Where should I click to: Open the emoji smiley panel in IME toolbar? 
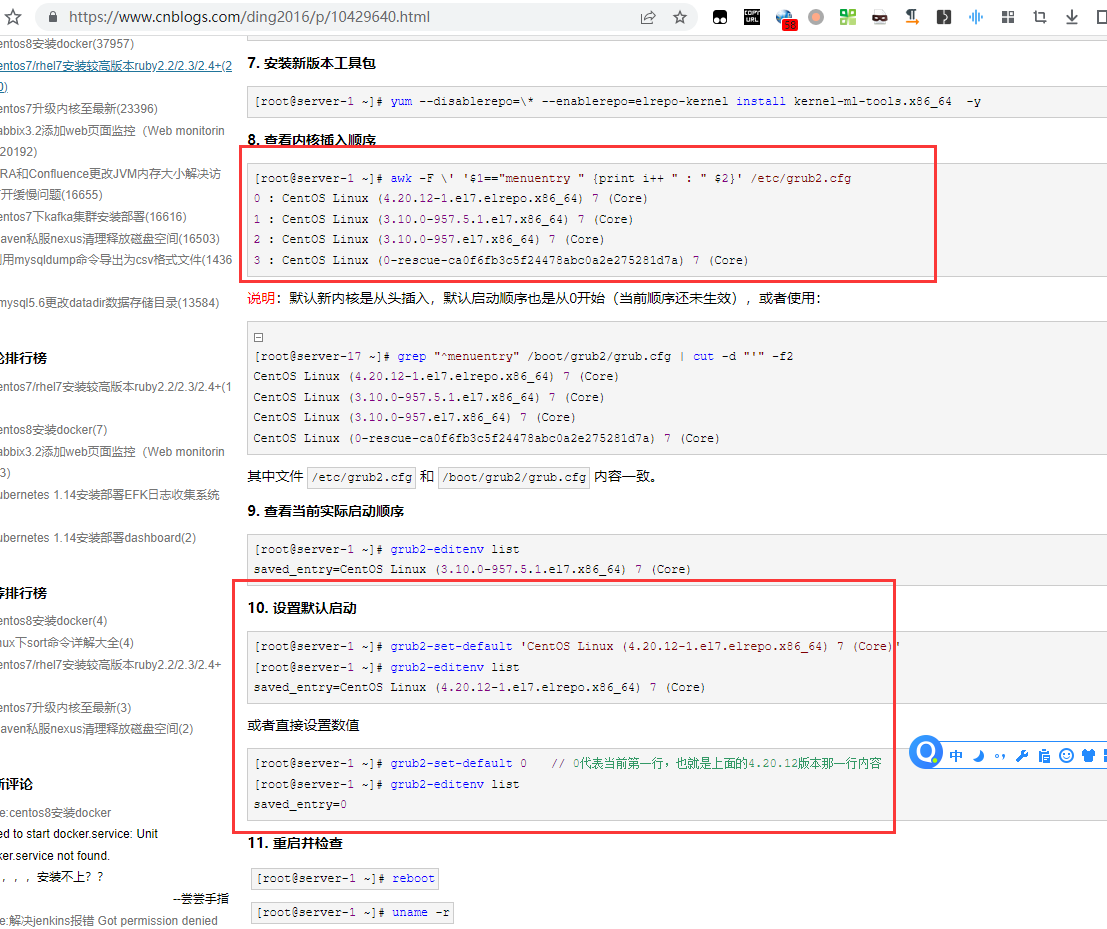[x=1066, y=756]
